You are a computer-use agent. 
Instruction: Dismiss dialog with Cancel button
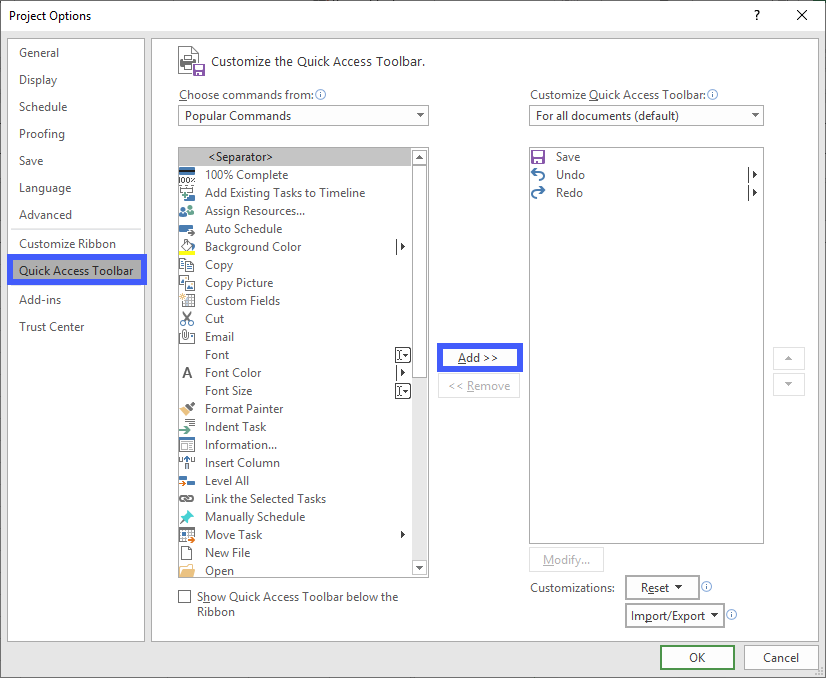click(781, 657)
